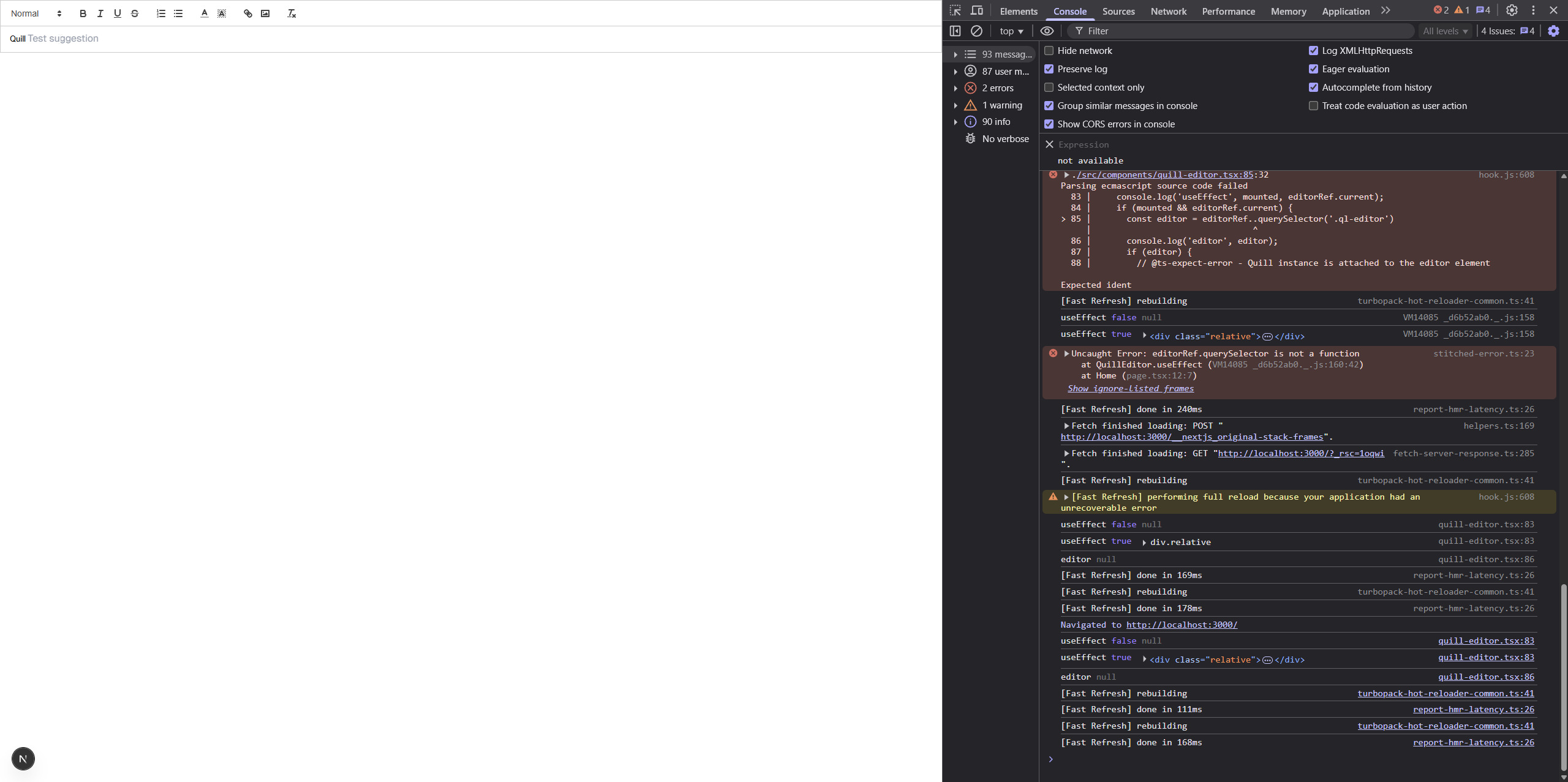Show more DevTools tabs chevron
The width and height of the screenshot is (1568, 782).
point(1385,10)
